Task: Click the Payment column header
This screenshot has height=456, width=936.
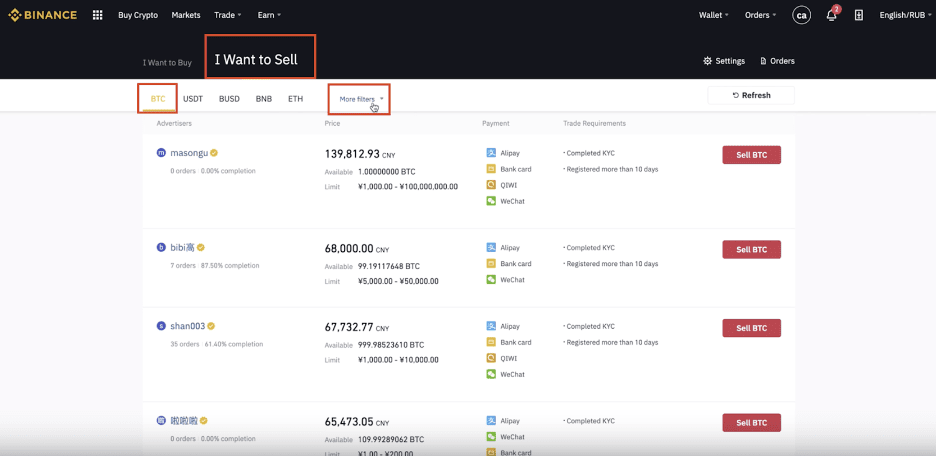Action: point(496,124)
